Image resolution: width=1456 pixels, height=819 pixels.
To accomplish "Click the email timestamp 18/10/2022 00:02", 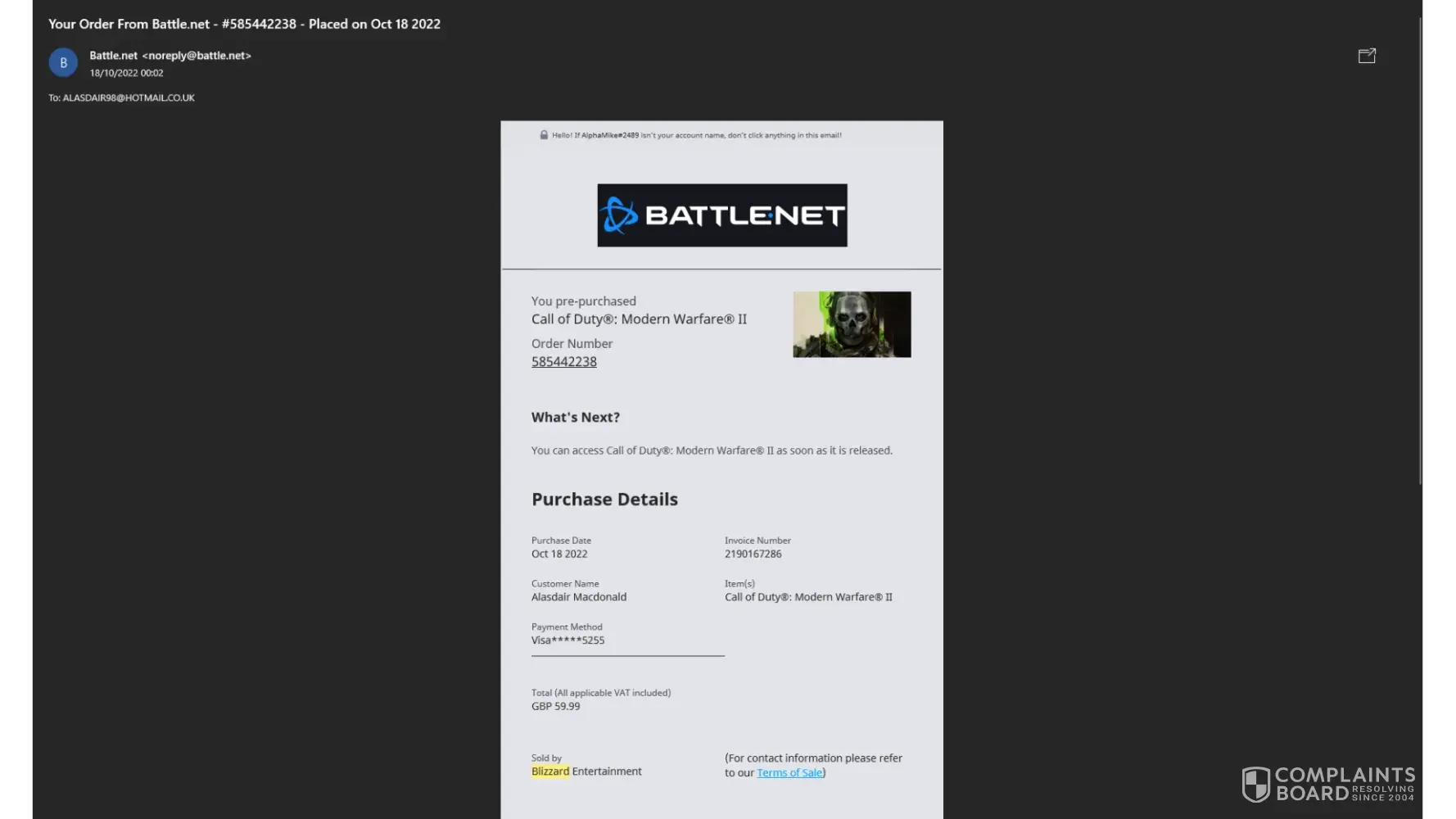I will [127, 73].
